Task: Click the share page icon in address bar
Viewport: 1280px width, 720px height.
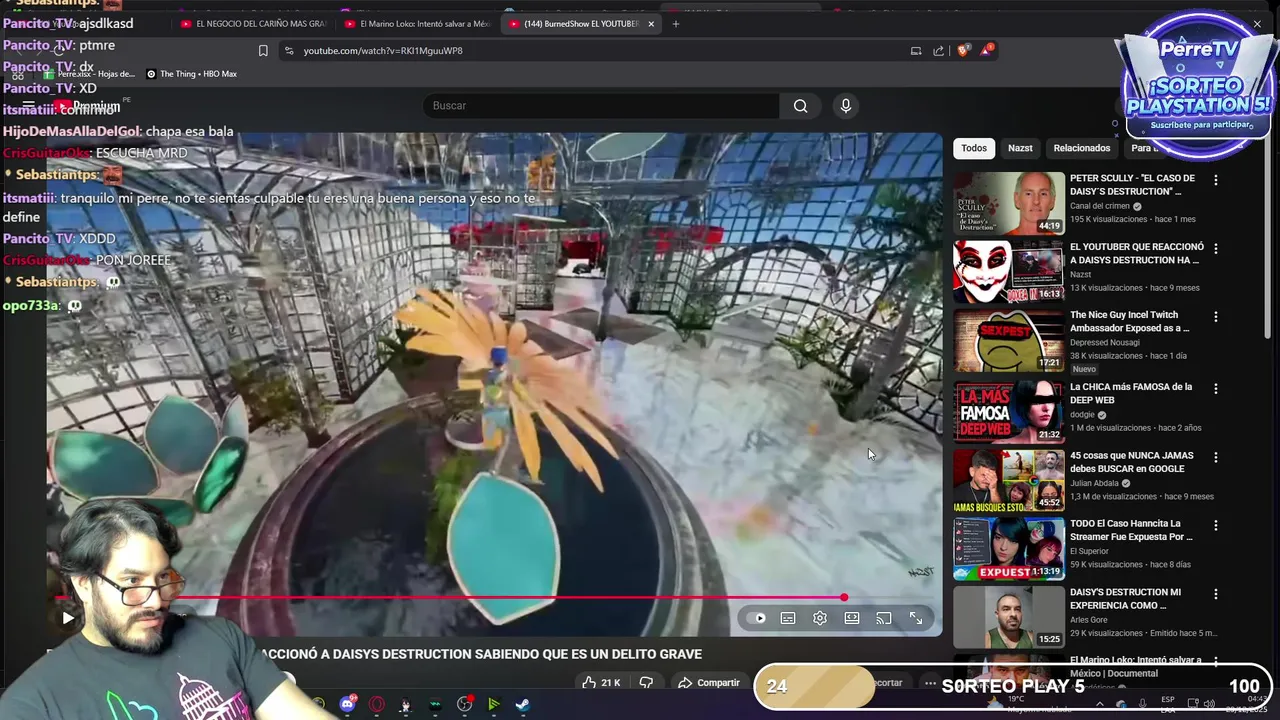Action: coord(938,51)
